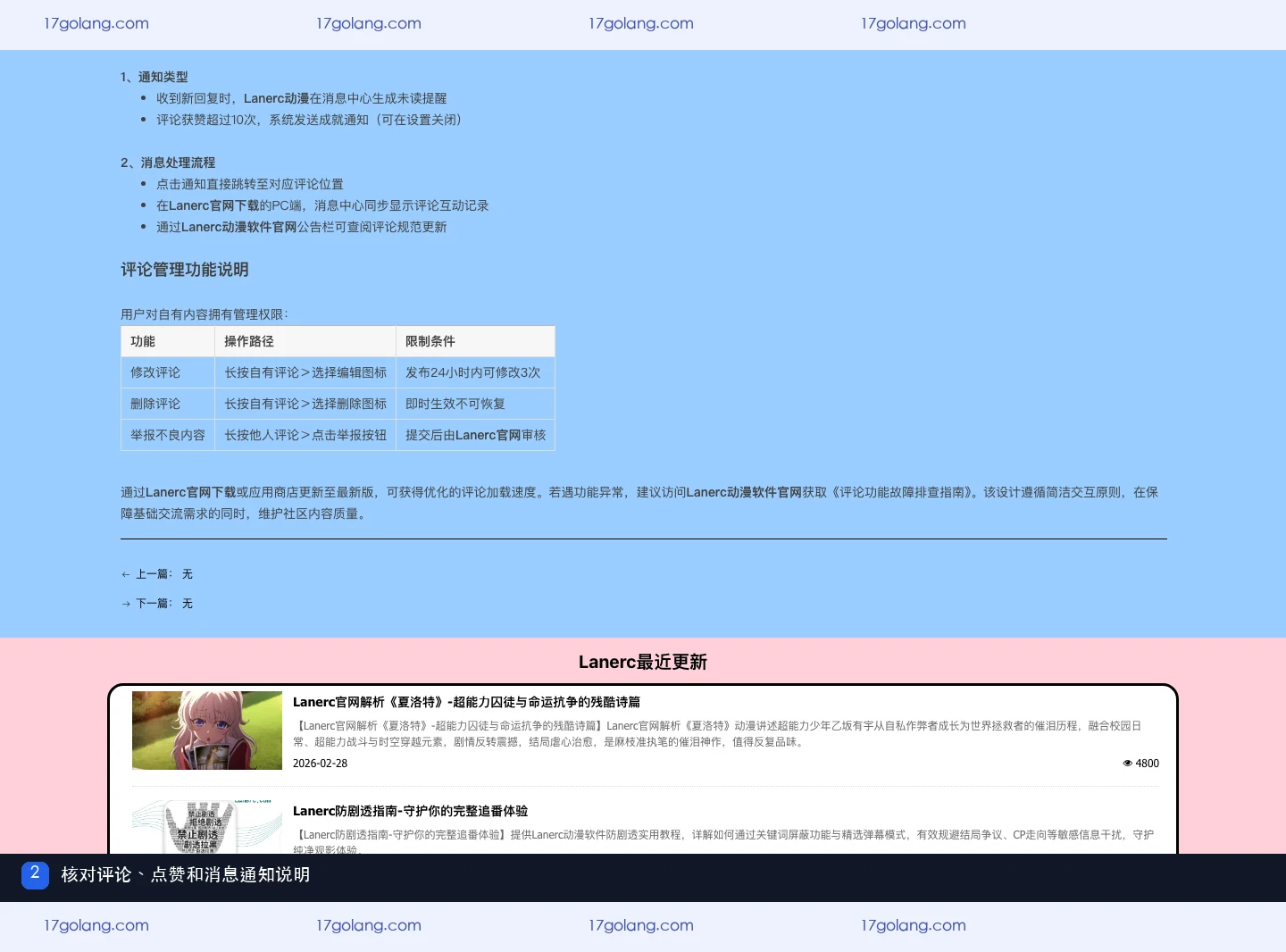Follow the Lanerc官网下载 link in the PC端 bullet

pyautogui.click(x=214, y=205)
